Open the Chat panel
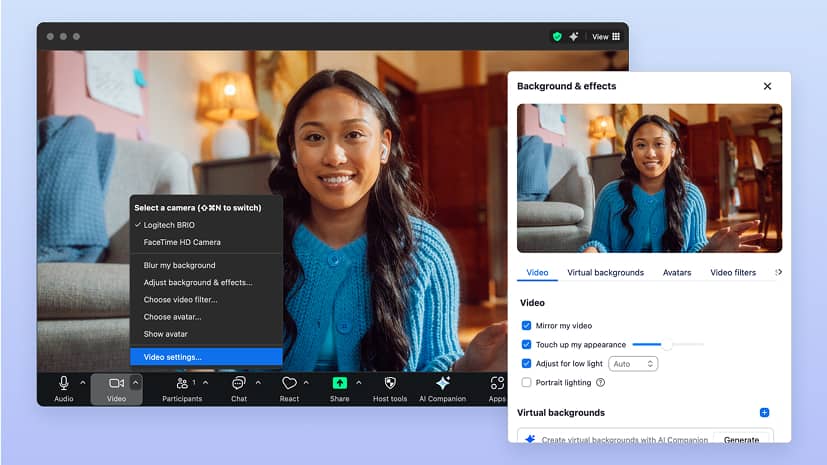This screenshot has width=827, height=465. point(239,384)
